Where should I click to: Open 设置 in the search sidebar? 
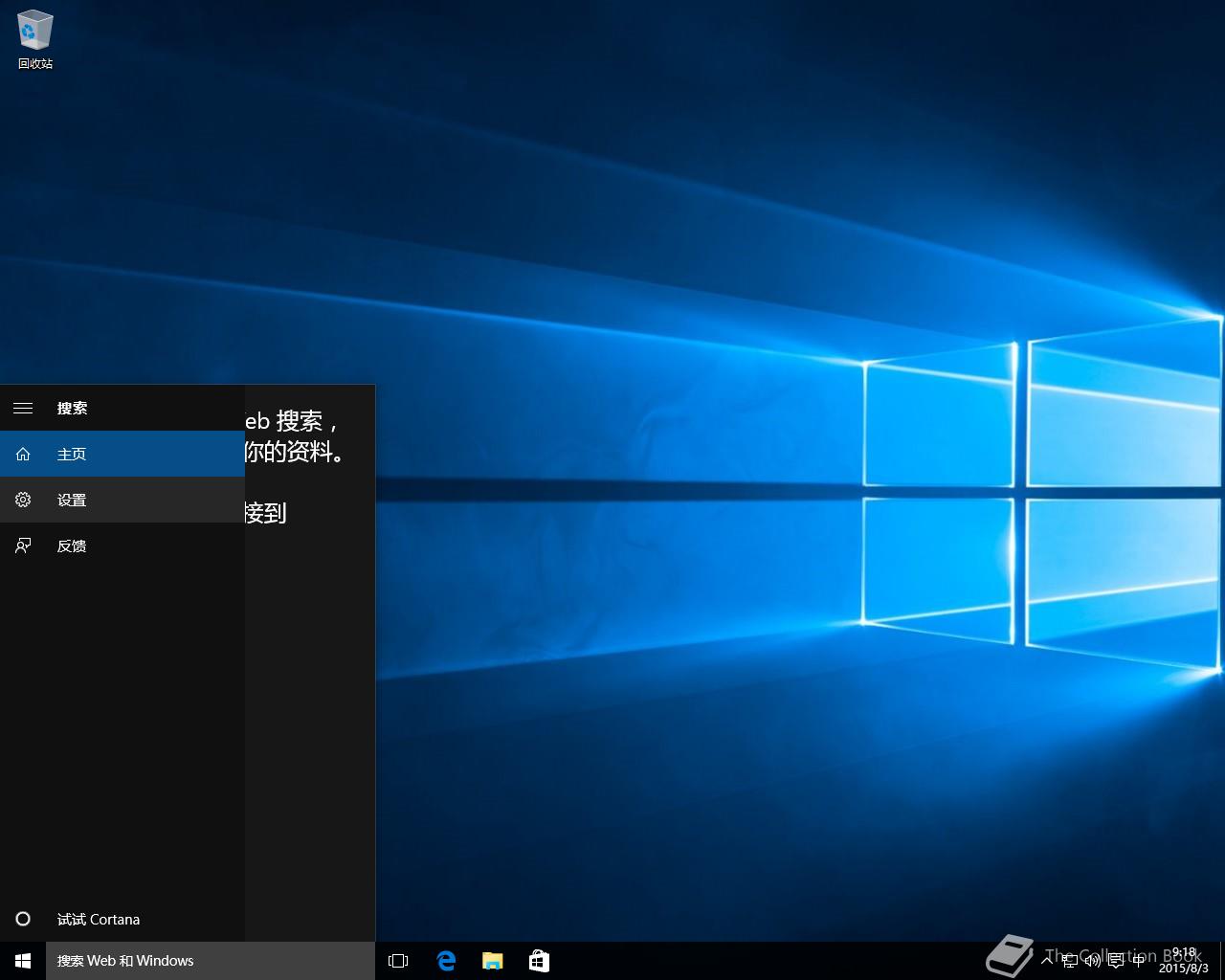[x=122, y=500]
